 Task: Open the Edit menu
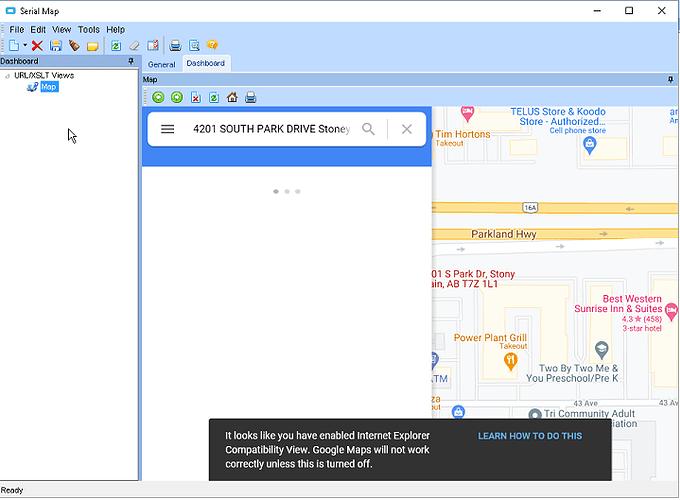tap(38, 29)
